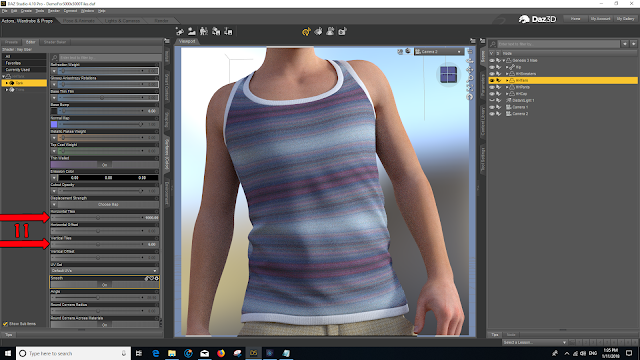
Task: Click the third figure icon in toolbar
Action: click(204, 31)
